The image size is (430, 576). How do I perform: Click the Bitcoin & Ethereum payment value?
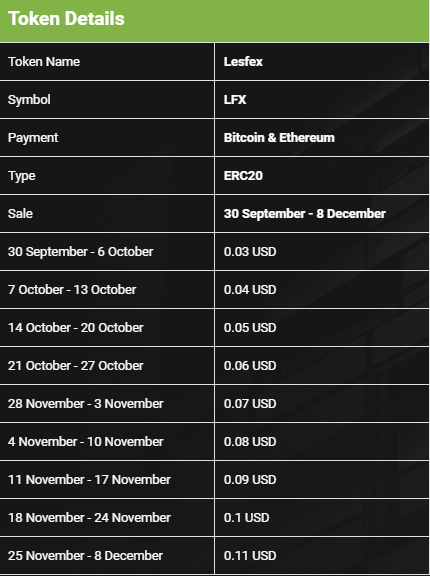[x=279, y=138]
